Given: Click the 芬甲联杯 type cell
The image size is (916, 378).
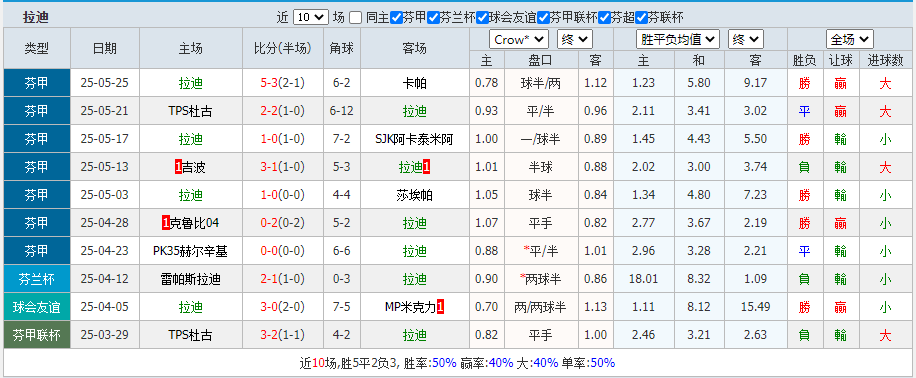Looking at the screenshot, I should coord(37,335).
